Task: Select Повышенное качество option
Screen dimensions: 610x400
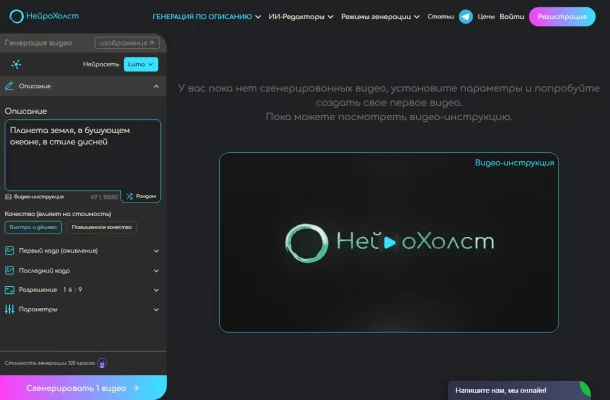Action: click(102, 227)
